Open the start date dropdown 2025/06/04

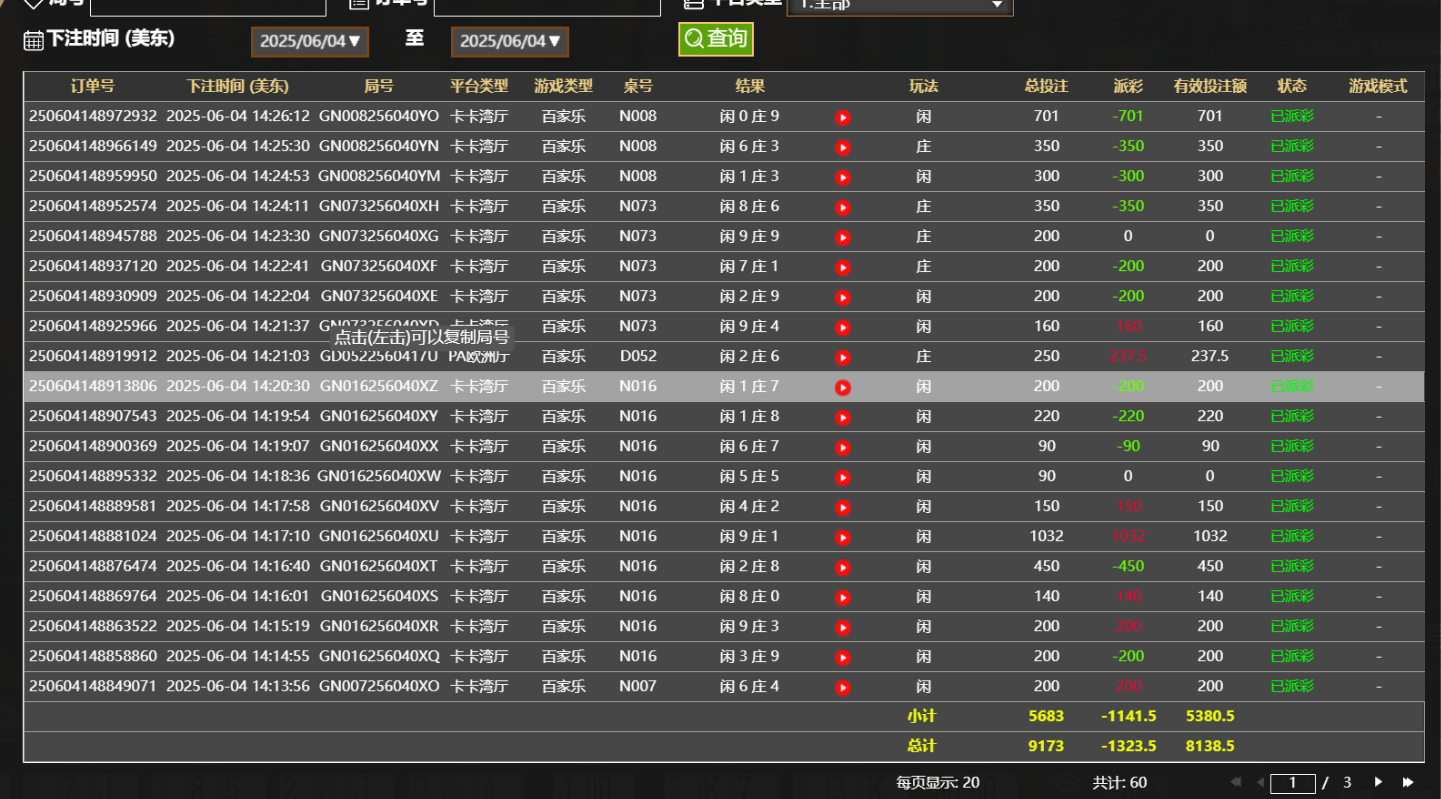(310, 41)
